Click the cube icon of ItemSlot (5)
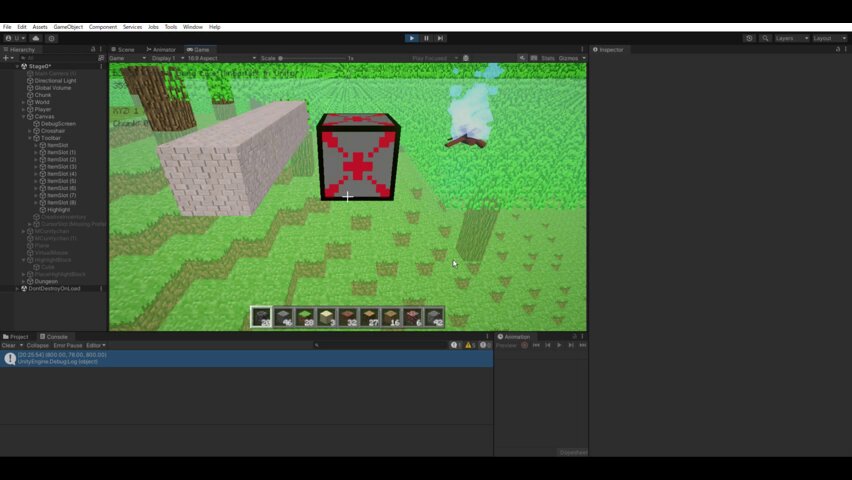852x480 pixels. [x=43, y=181]
